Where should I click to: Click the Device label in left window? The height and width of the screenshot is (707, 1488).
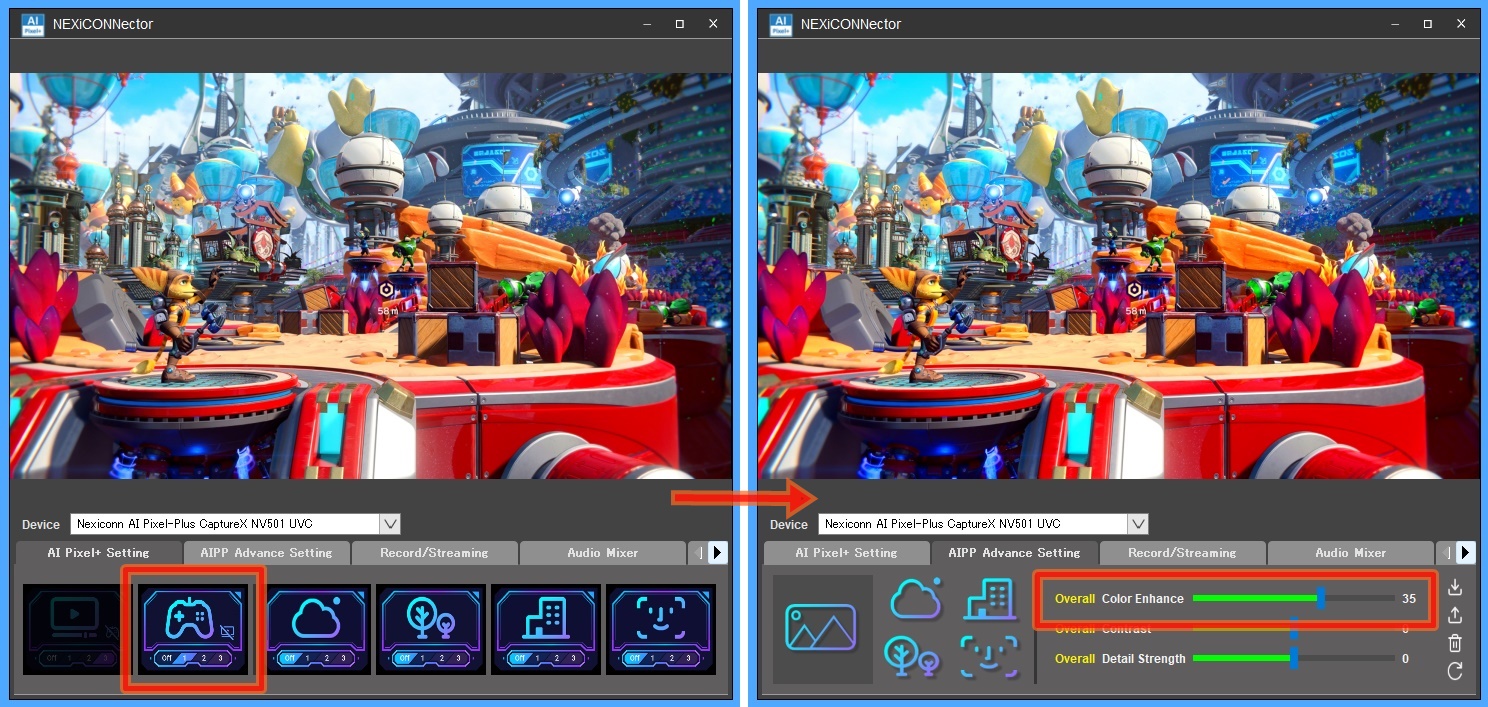pos(41,524)
